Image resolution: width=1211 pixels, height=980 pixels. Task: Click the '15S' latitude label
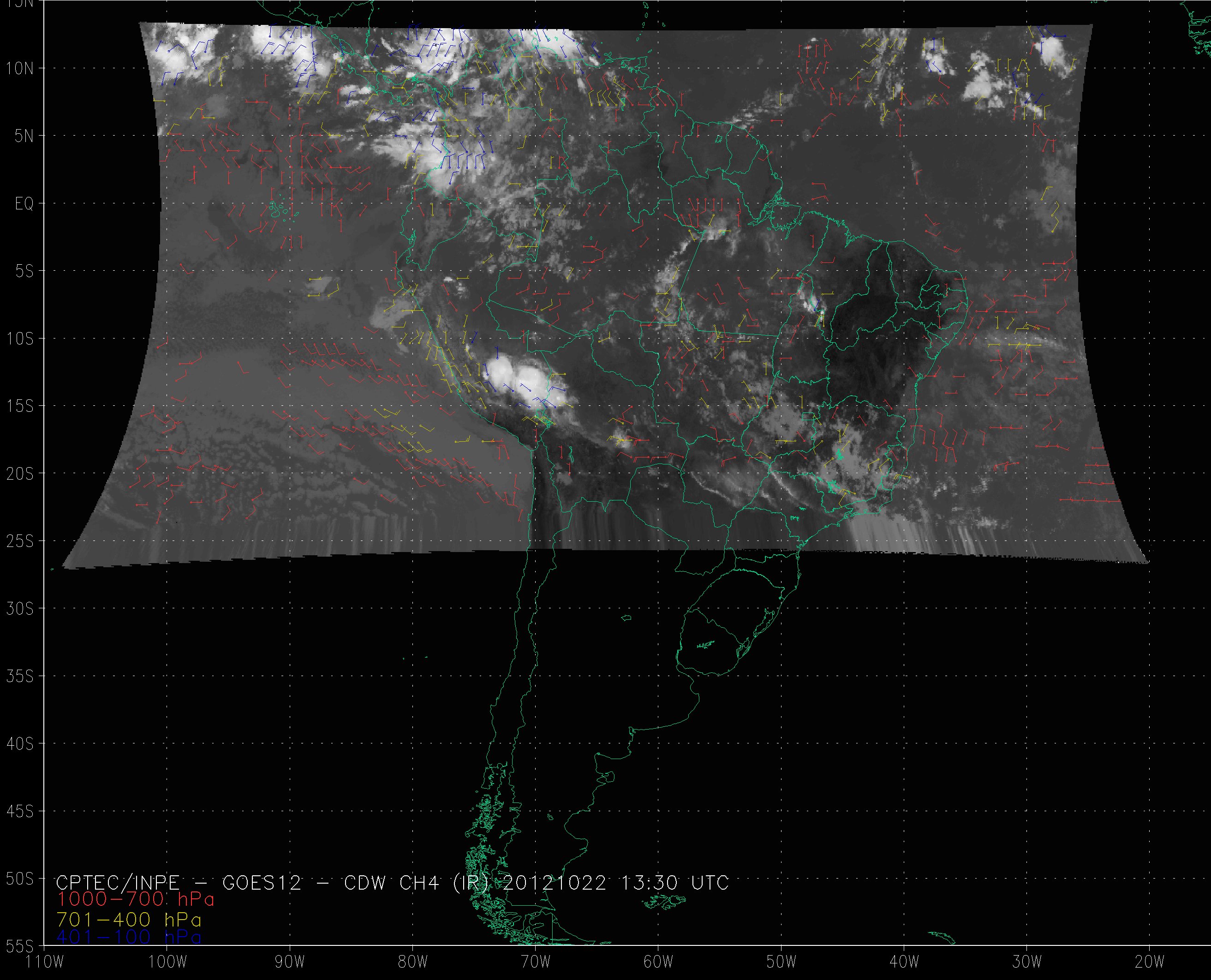tap(20, 406)
